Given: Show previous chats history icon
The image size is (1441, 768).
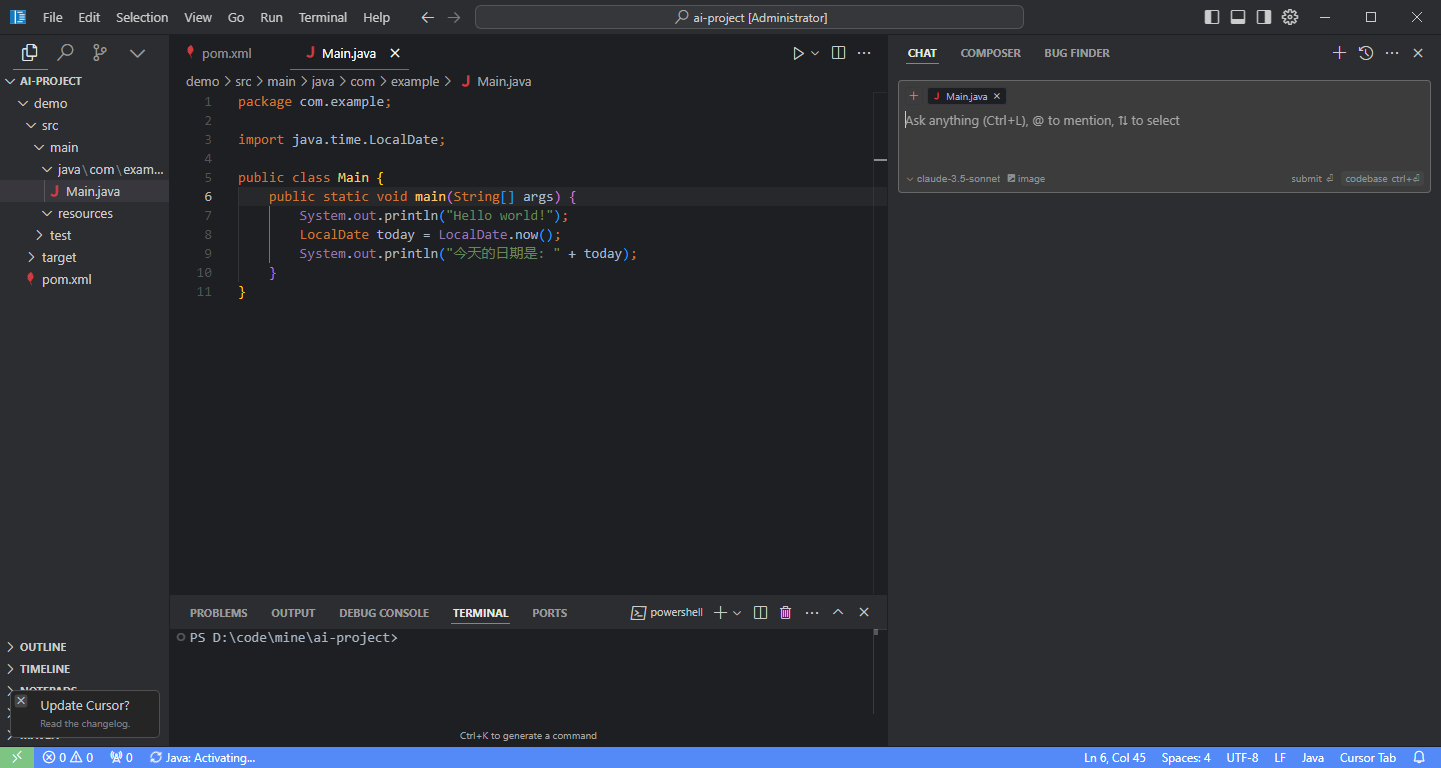Looking at the screenshot, I should pyautogui.click(x=1366, y=53).
